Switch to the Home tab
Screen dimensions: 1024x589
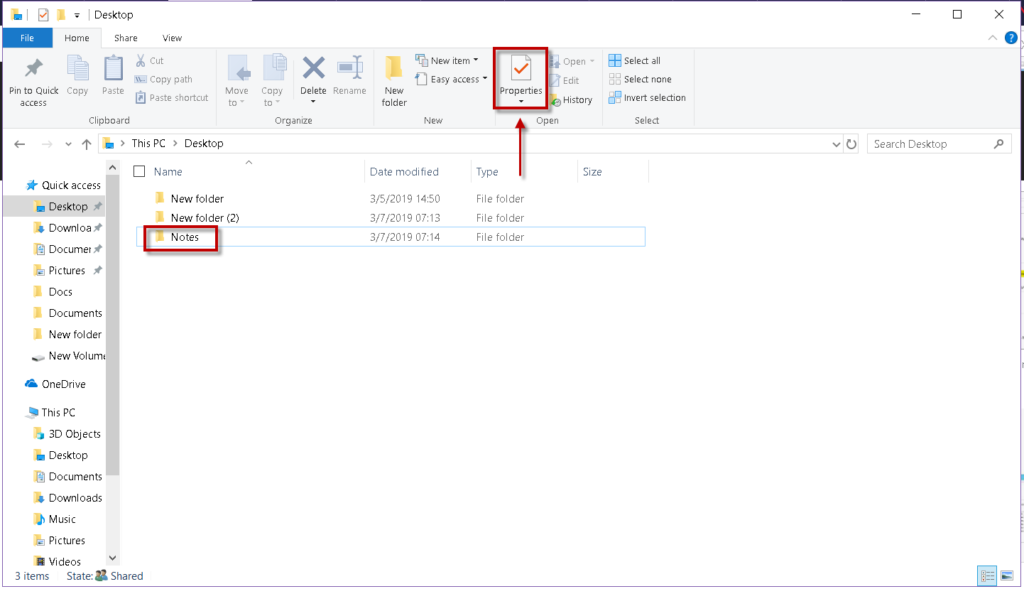[76, 38]
